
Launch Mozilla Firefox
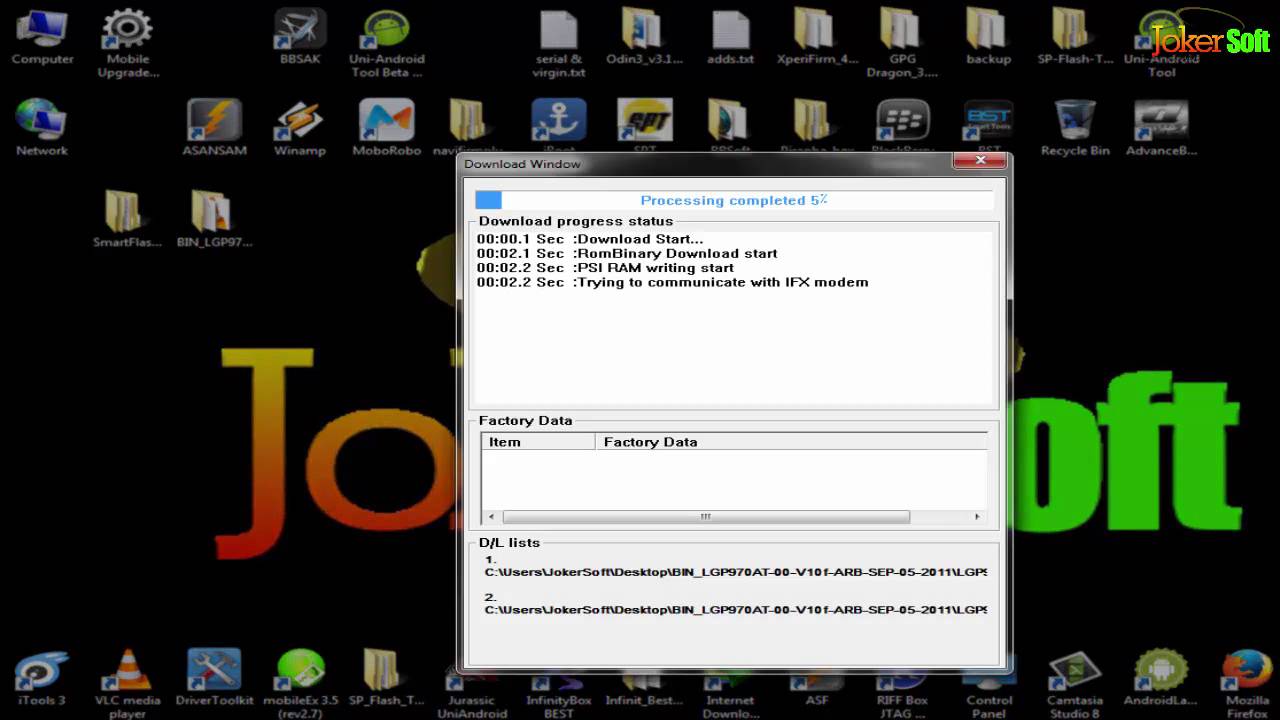coord(1247,683)
